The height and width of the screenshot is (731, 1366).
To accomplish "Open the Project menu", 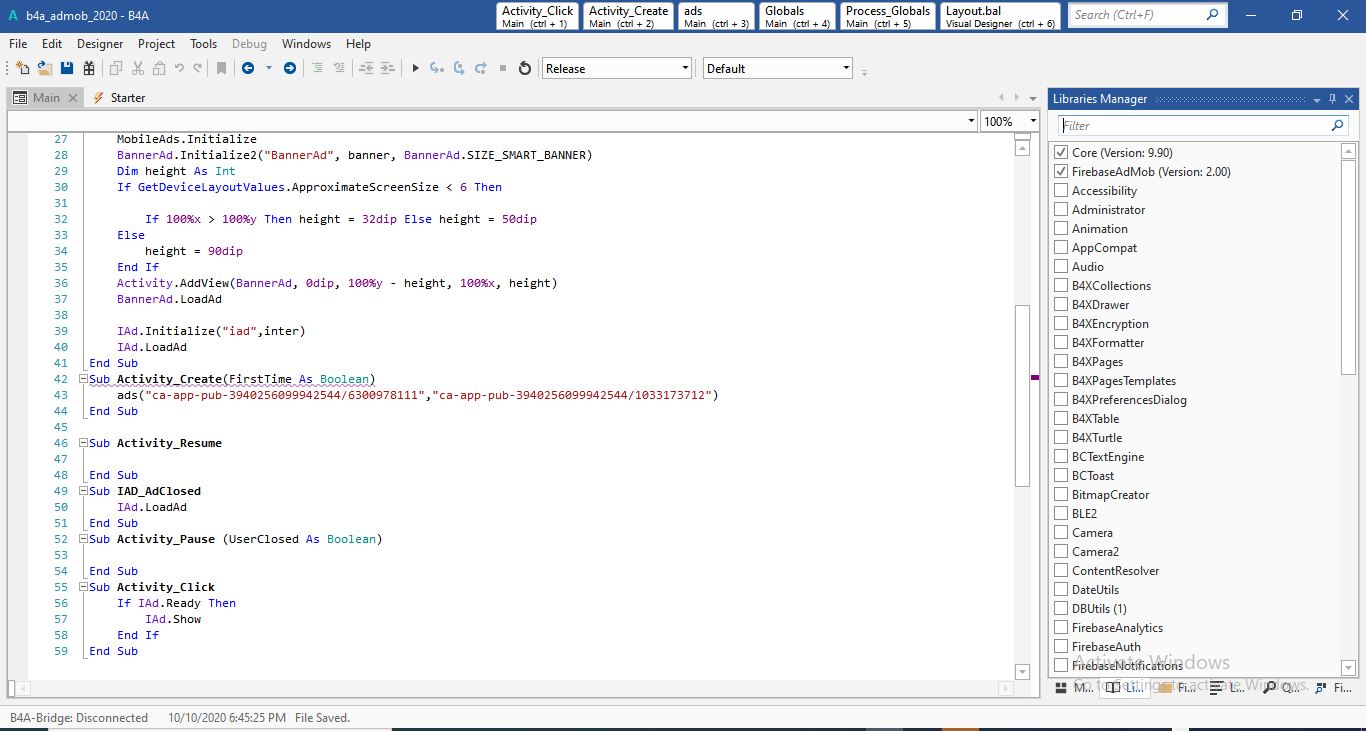I will (x=156, y=44).
